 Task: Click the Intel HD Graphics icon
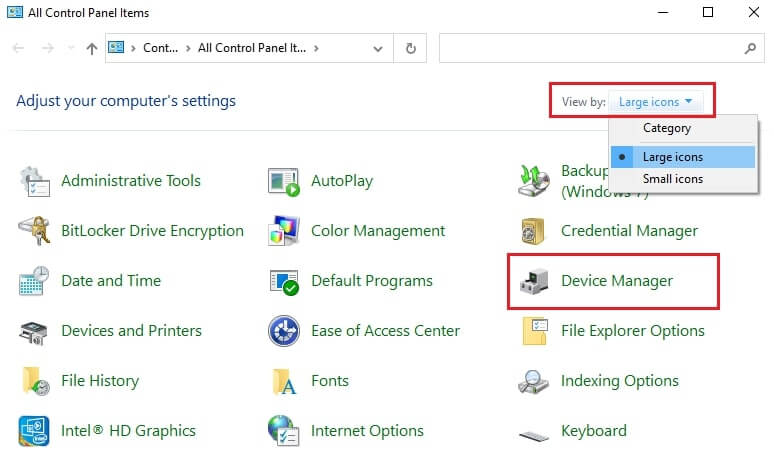click(x=34, y=431)
